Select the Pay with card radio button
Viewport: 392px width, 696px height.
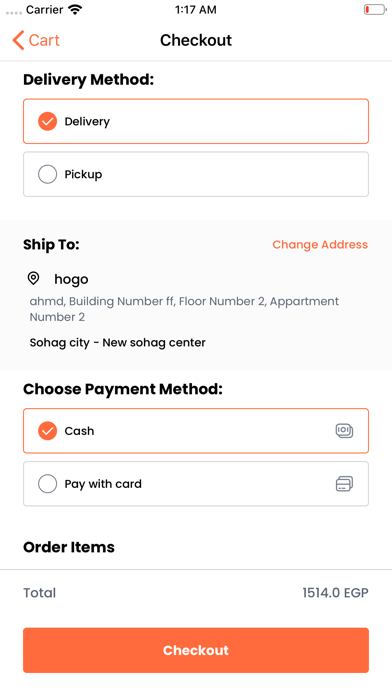[48, 483]
